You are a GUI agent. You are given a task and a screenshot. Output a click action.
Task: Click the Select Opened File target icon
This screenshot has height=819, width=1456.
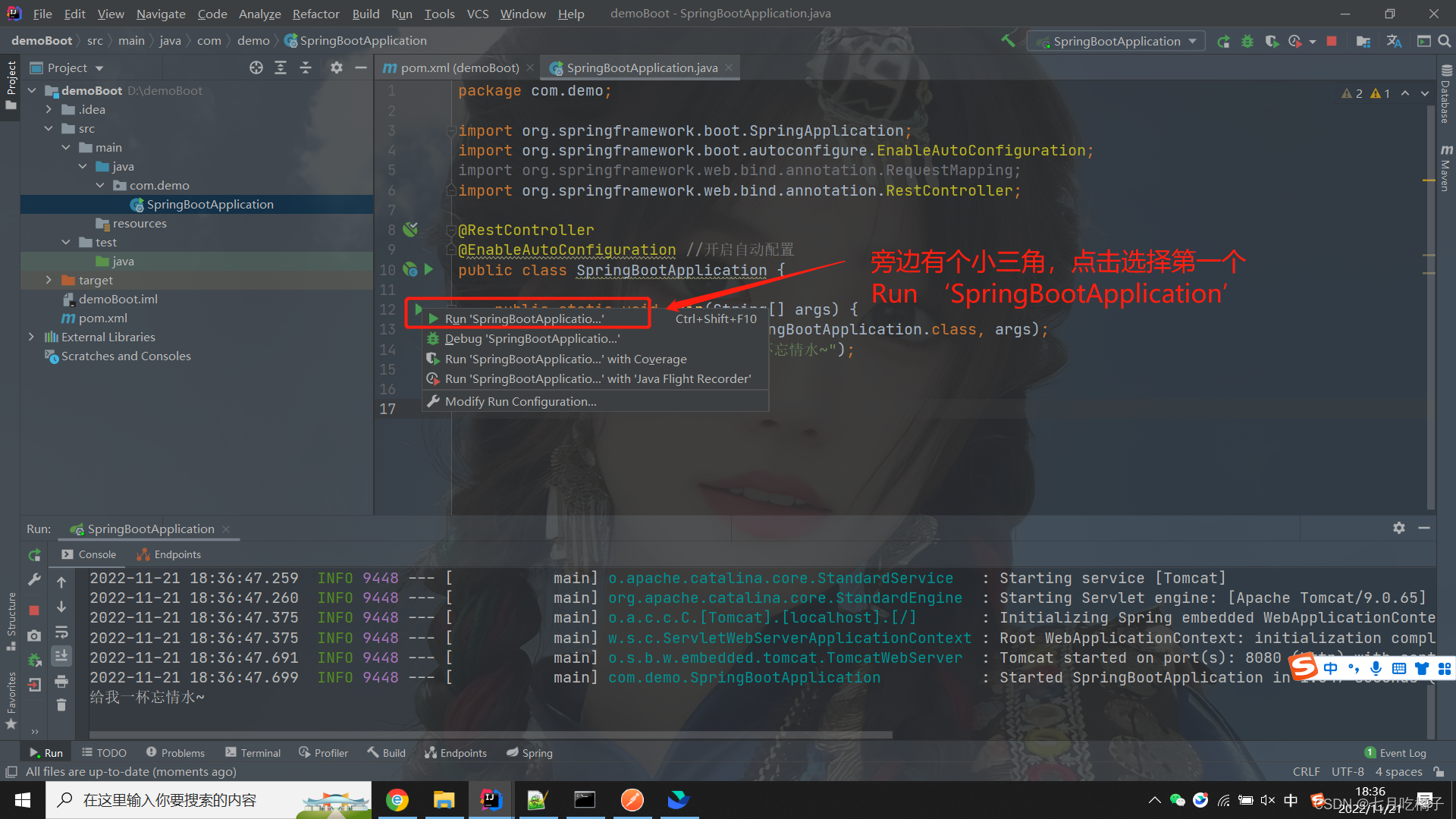click(x=256, y=68)
